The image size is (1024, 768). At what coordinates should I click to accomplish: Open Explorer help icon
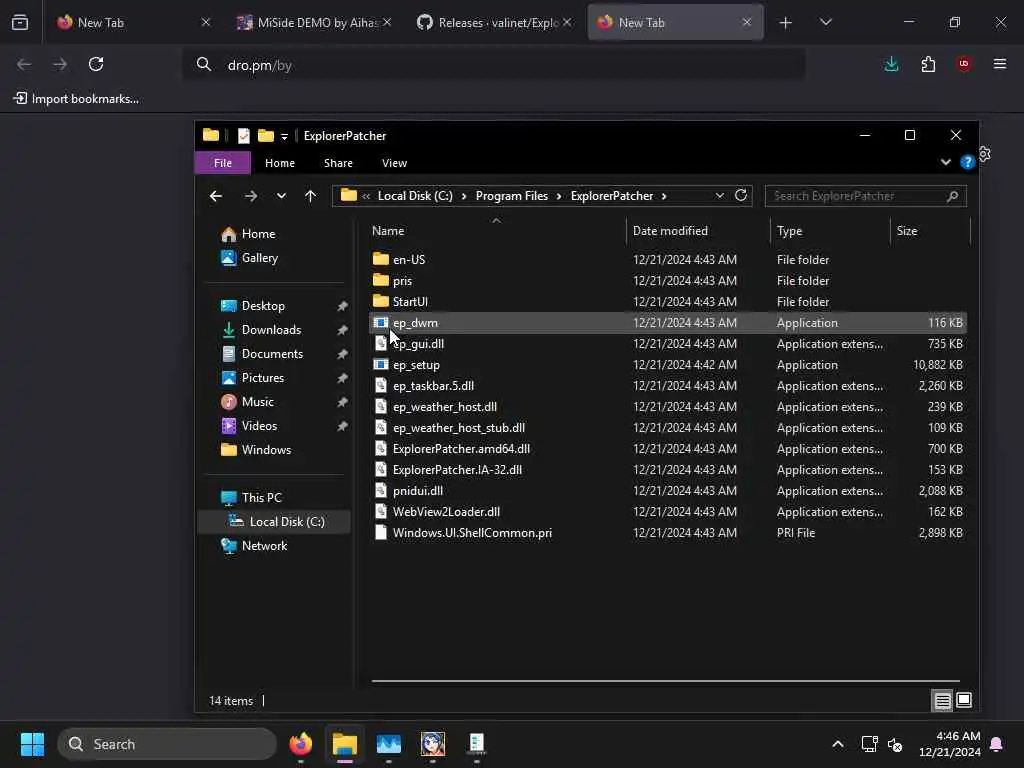(x=967, y=163)
